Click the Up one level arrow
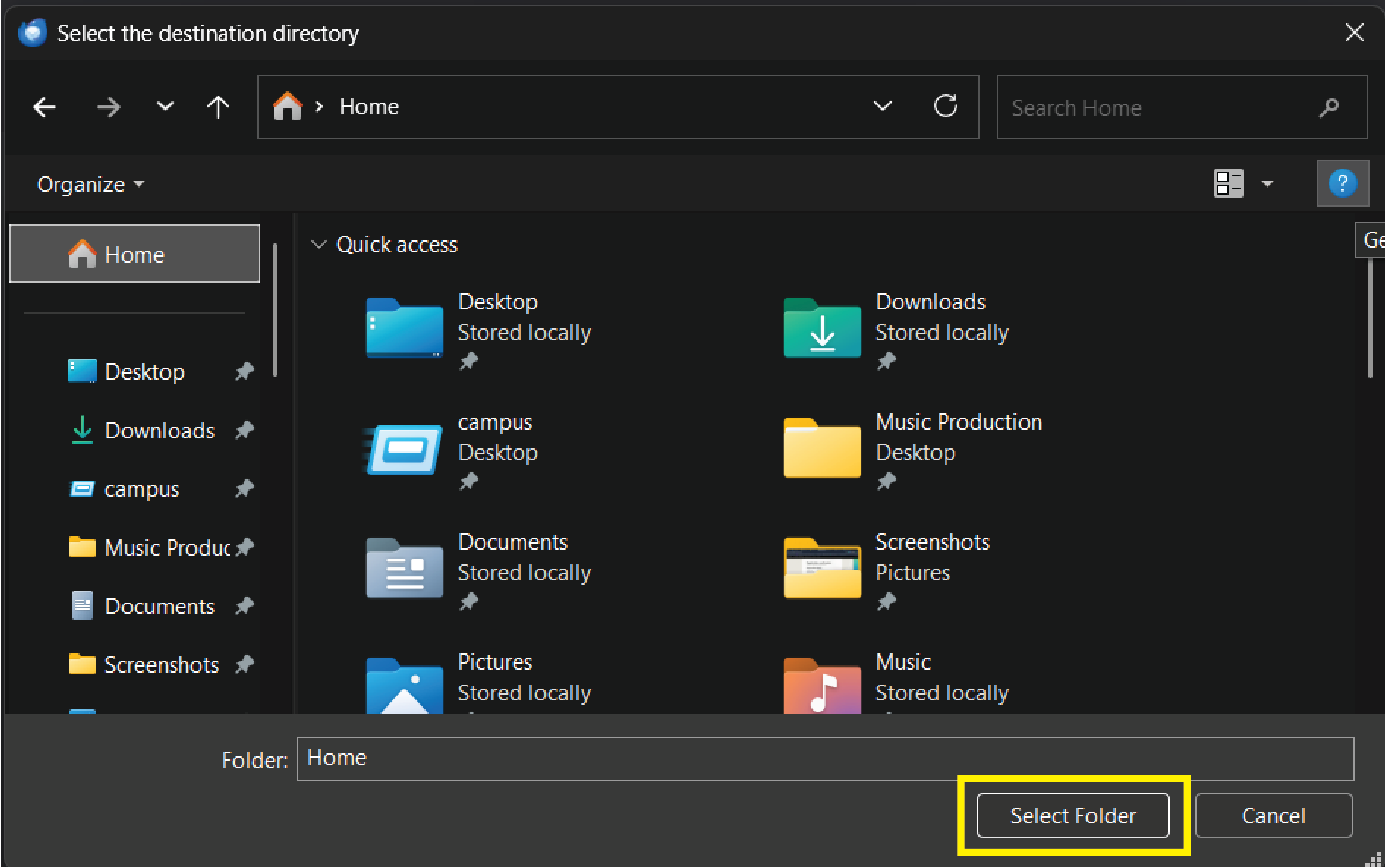The height and width of the screenshot is (868, 1386). pyautogui.click(x=218, y=107)
